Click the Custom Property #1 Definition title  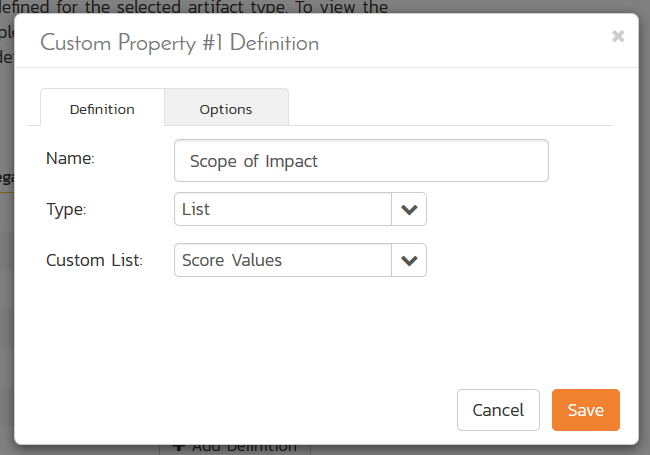point(179,43)
